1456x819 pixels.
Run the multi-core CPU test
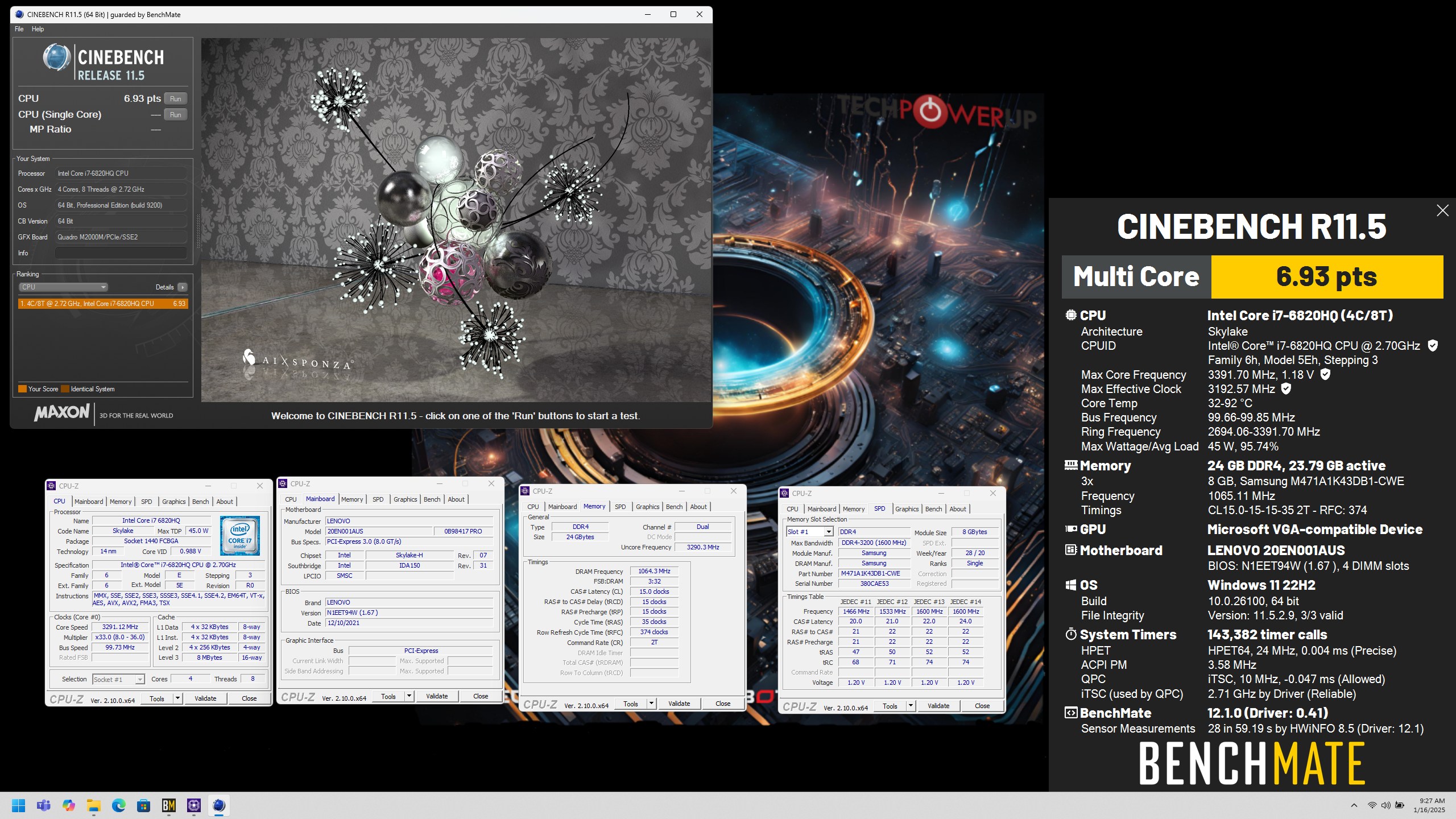[176, 98]
